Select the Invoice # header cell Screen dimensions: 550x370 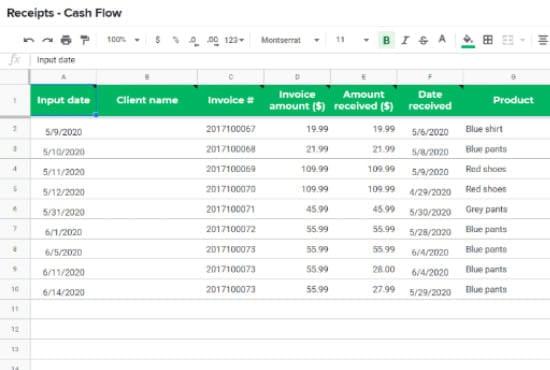tap(230, 100)
